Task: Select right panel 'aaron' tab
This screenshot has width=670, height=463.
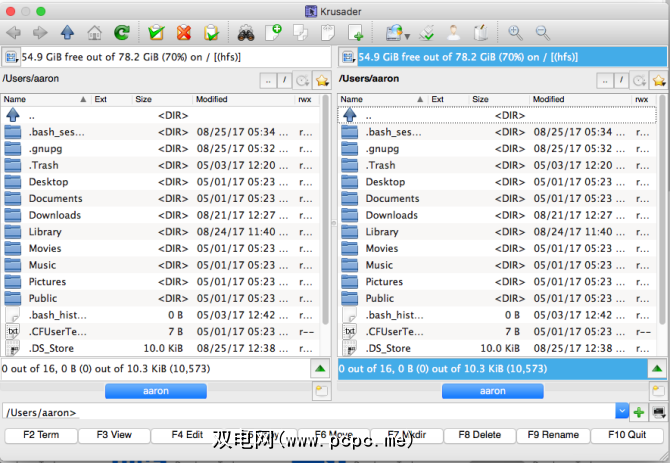Action: (493, 391)
